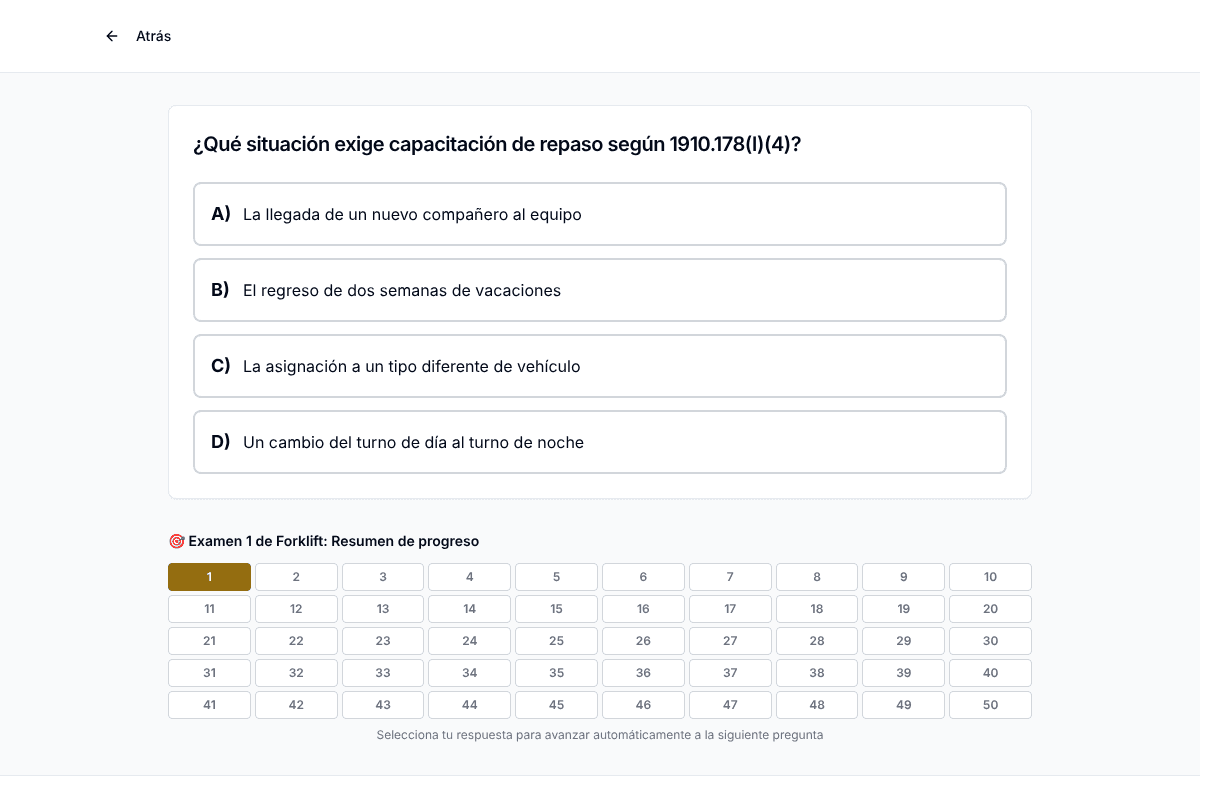Image resolution: width=1215 pixels, height=790 pixels.
Task: Select question 27 box
Action: point(730,641)
